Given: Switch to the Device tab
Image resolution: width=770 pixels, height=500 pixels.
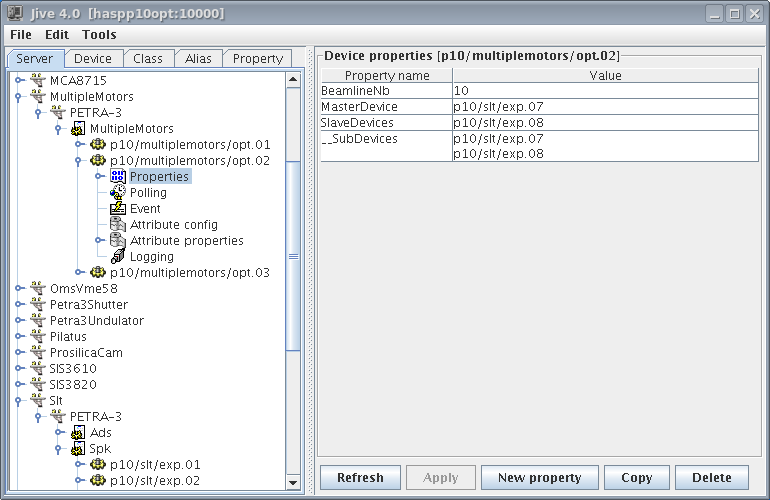Looking at the screenshot, I should click(x=93, y=58).
